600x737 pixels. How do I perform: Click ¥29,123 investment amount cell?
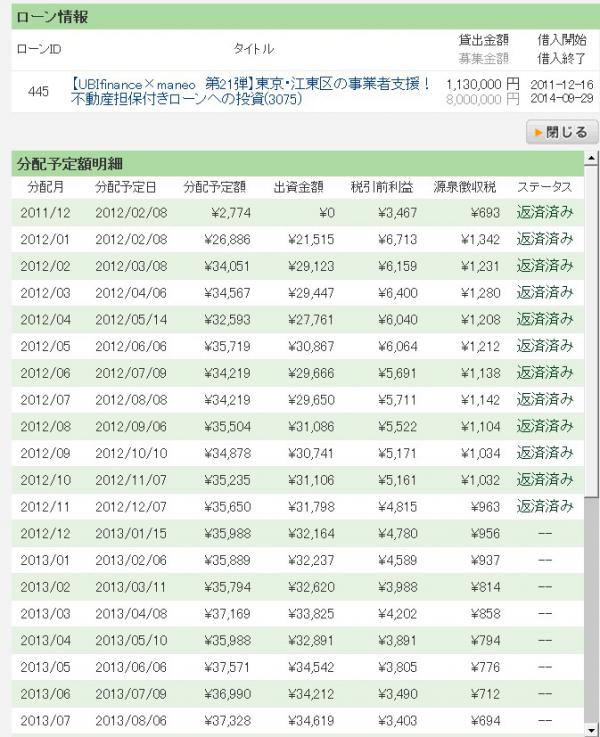311,267
